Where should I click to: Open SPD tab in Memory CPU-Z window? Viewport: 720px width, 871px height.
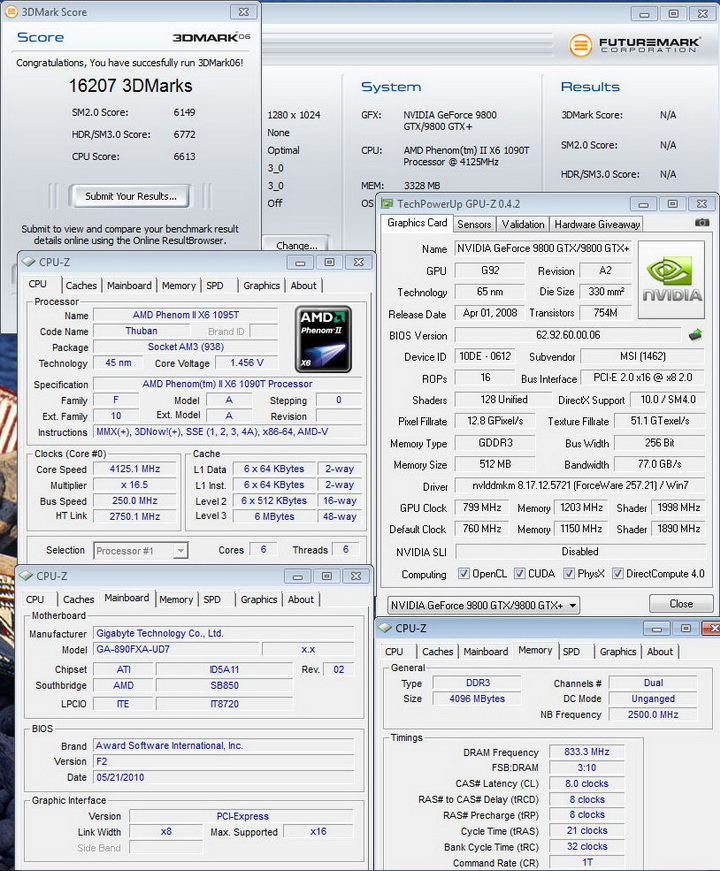(571, 652)
